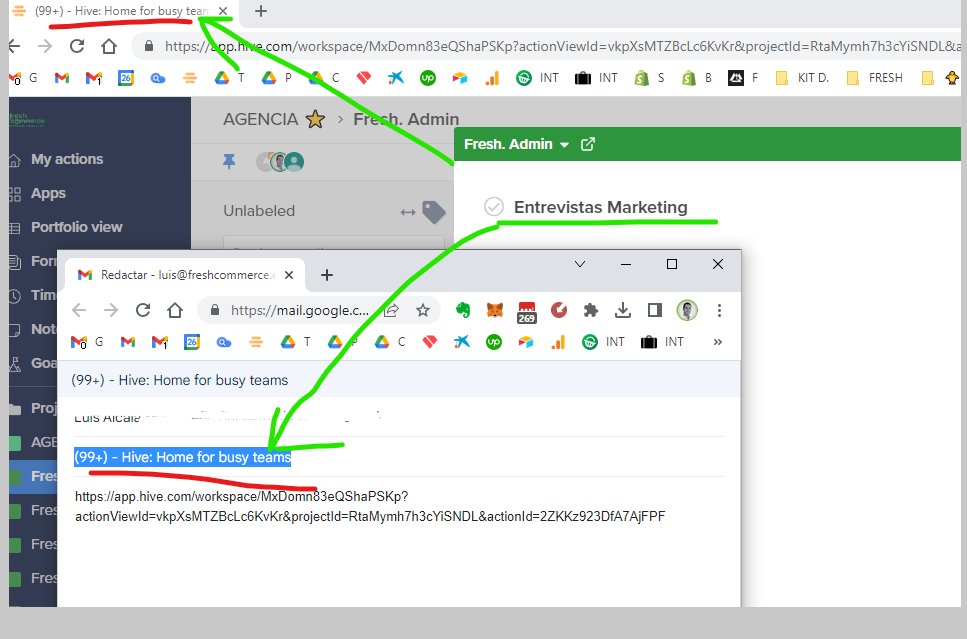Open Shopify B bookmark in Hive window
This screenshot has width=967, height=639.
pos(696,78)
